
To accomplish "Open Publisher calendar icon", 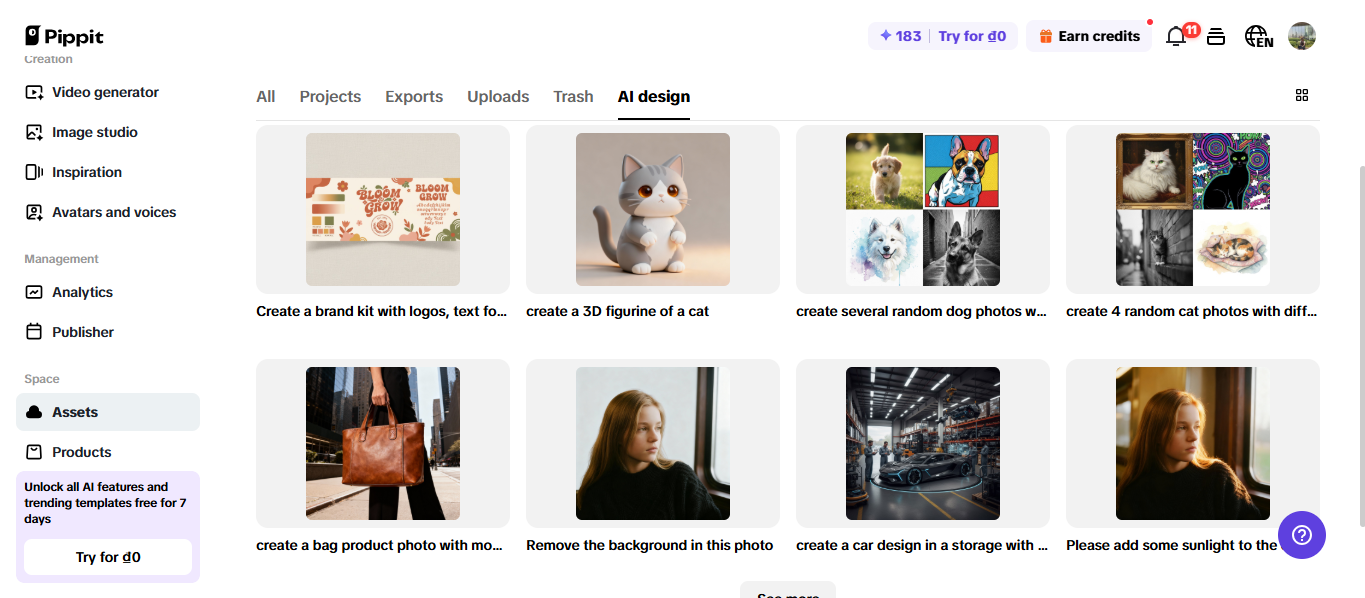I will tap(34, 332).
